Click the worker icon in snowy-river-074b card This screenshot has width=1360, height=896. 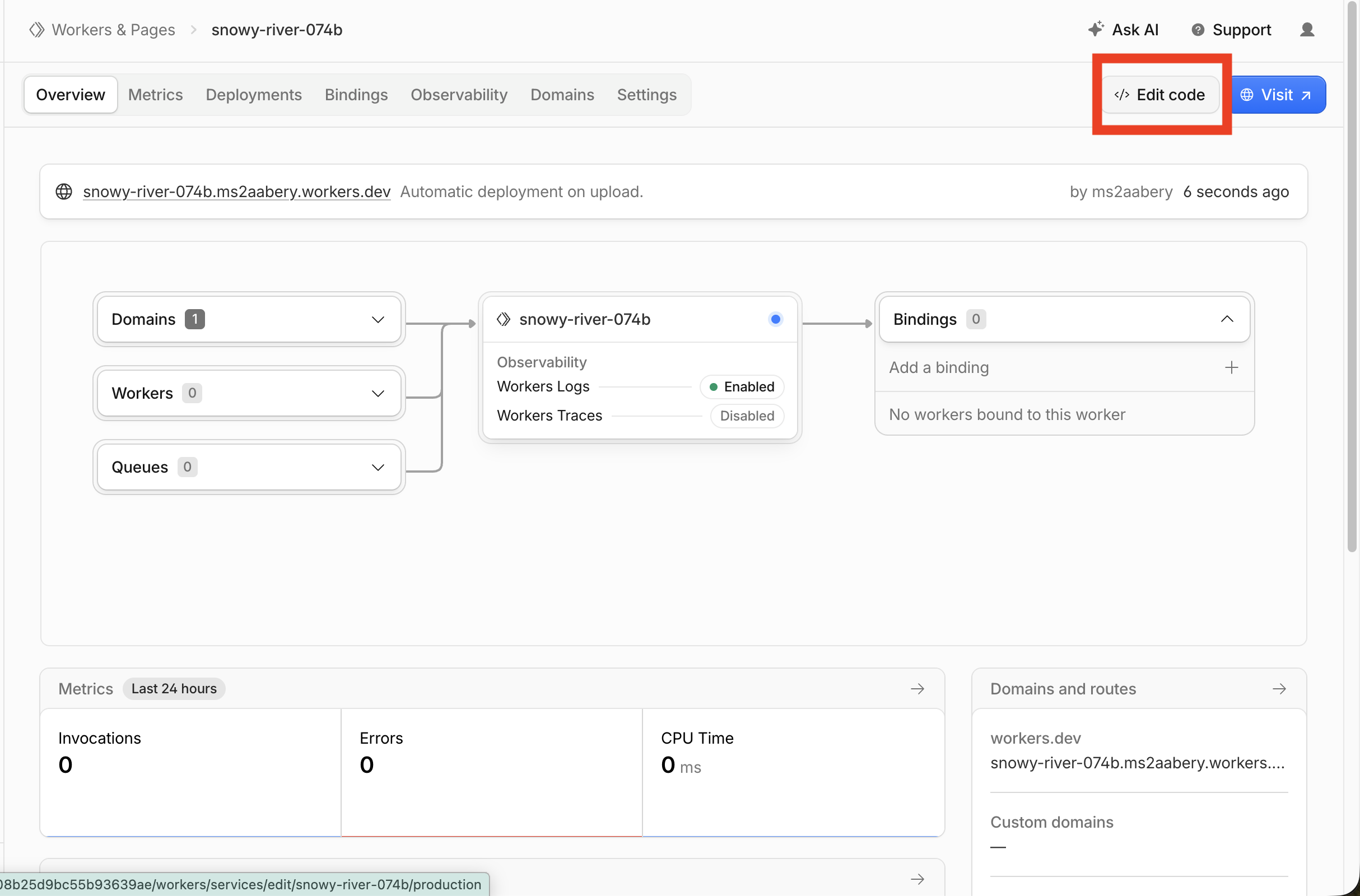(504, 319)
